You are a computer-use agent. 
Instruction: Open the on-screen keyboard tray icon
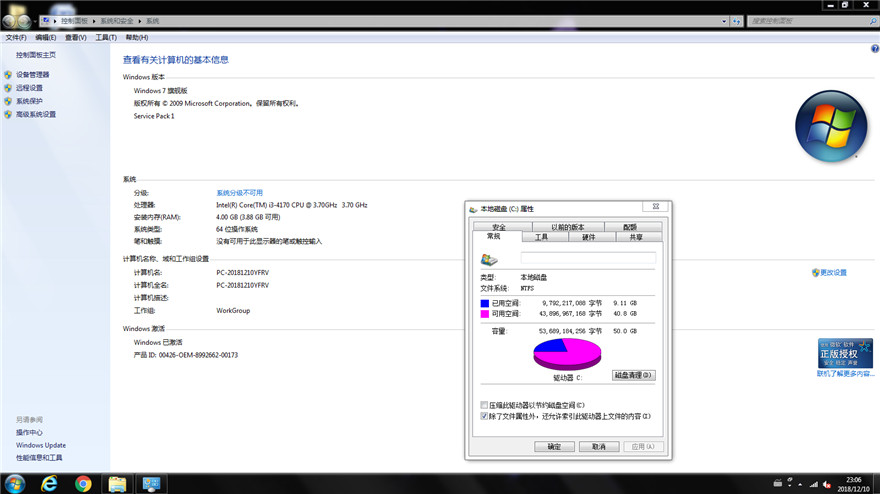coord(777,483)
